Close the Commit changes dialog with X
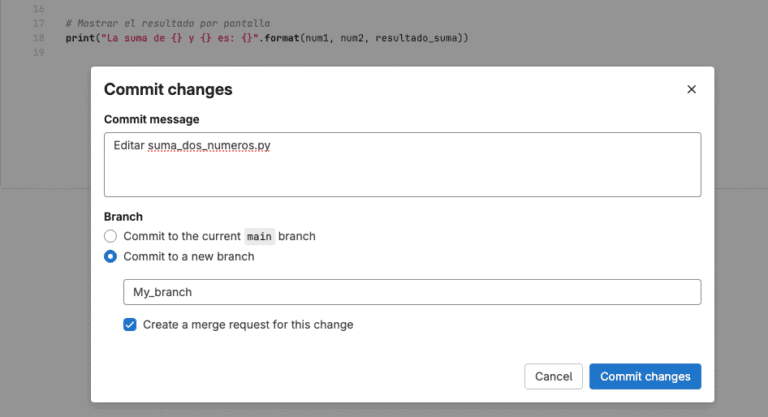 coord(691,89)
